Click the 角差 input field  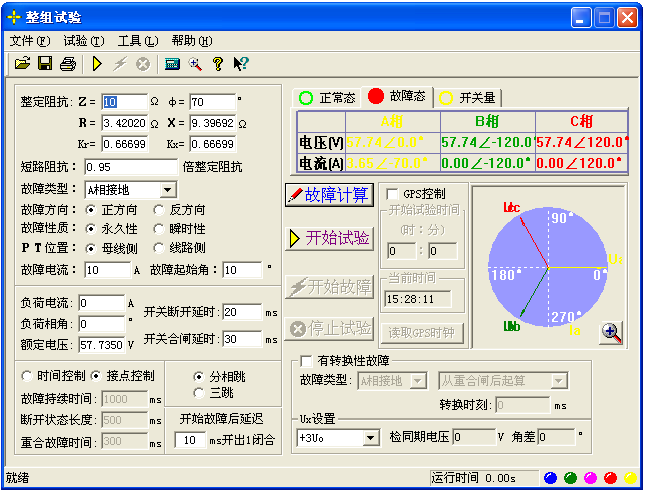click(x=557, y=437)
